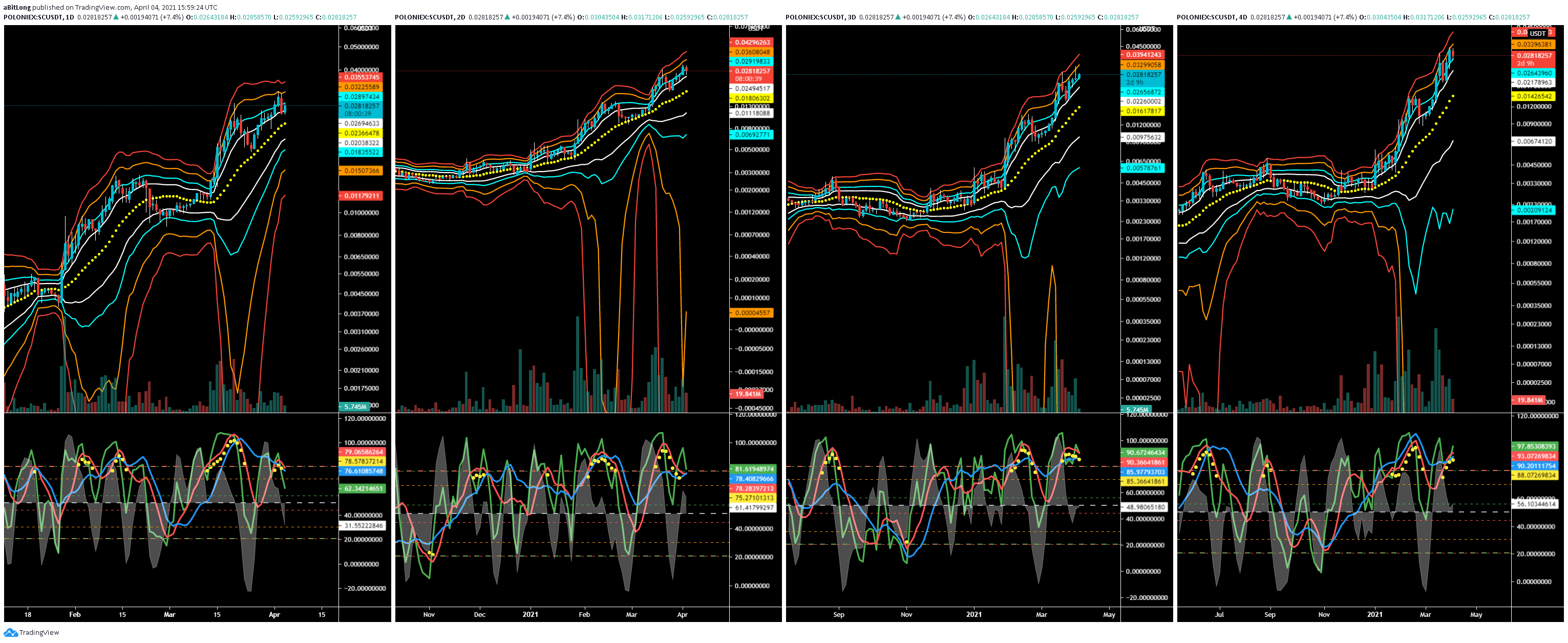
Task: Select the POLONIEX:SCUSDT, 3D chart title
Action: click(x=821, y=17)
